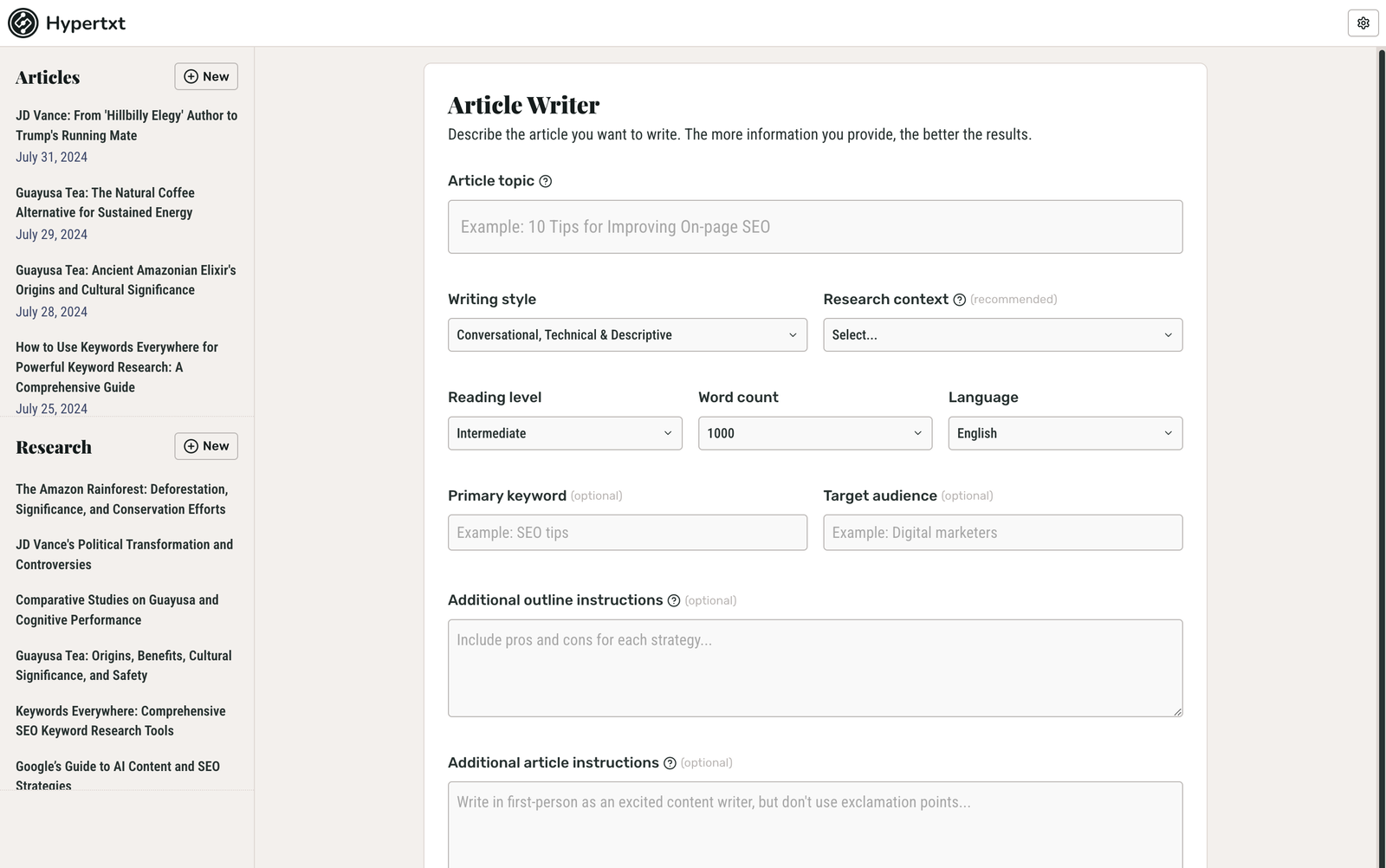
Task: Open Keywords Everywhere Comprehensive SEO research
Action: pyautogui.click(x=120, y=721)
